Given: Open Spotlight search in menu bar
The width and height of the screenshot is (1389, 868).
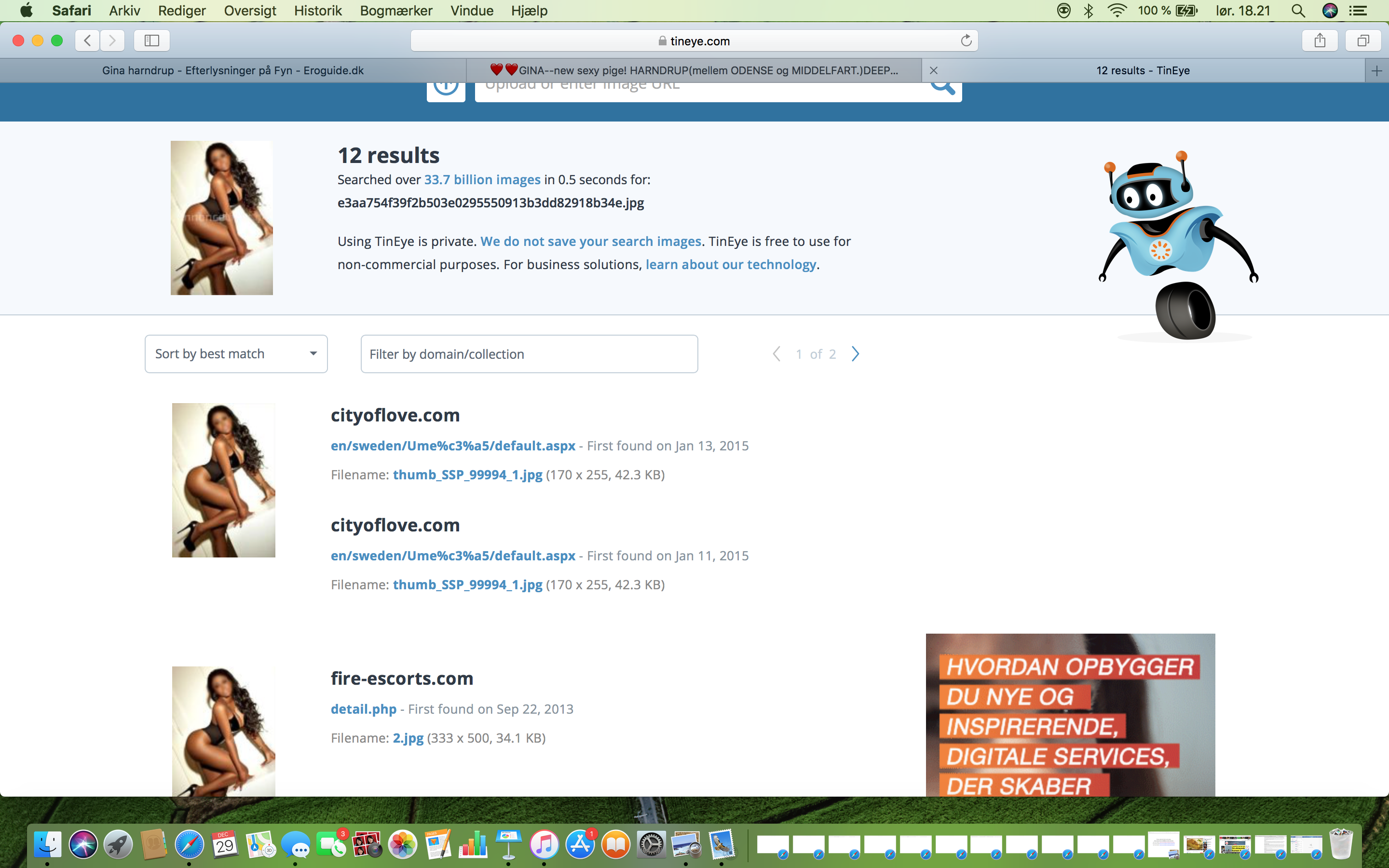Looking at the screenshot, I should [1298, 10].
